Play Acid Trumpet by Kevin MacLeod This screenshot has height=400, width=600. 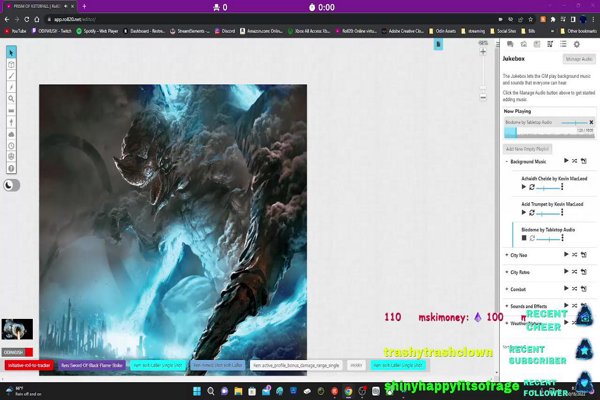524,212
